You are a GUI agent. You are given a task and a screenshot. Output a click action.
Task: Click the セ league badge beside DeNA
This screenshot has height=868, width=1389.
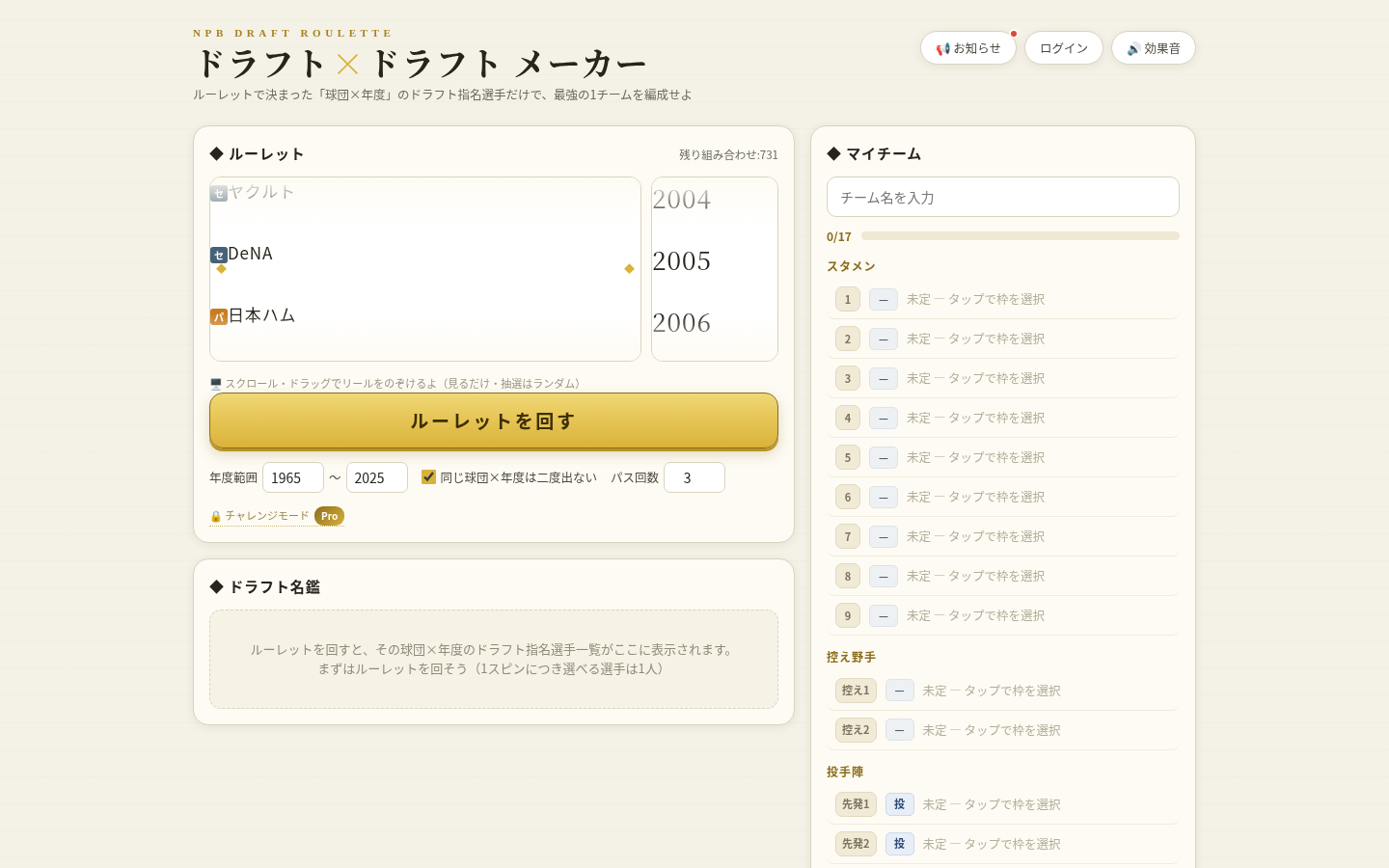tap(219, 255)
